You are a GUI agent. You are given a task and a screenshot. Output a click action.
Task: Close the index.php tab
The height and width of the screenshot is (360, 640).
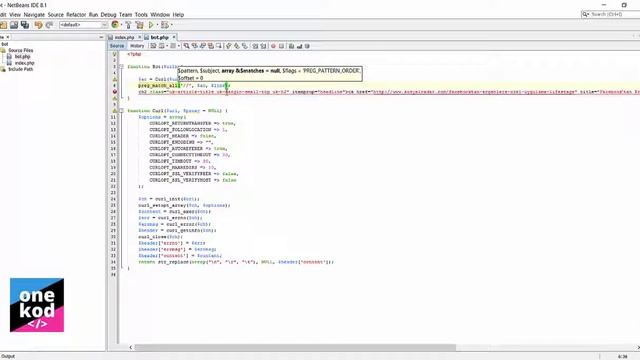tap(139, 37)
